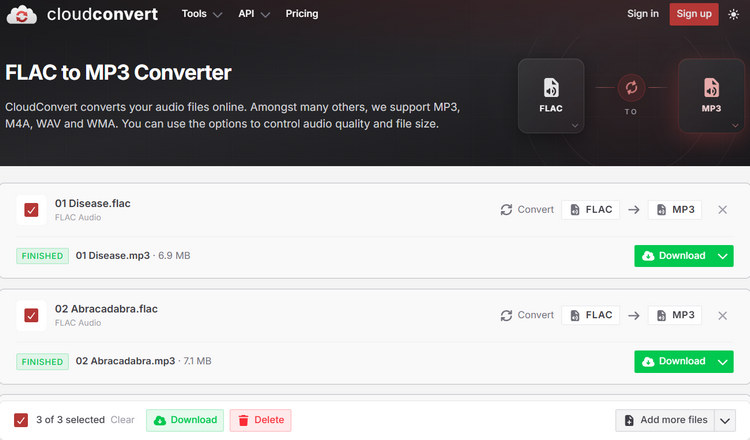Expand download options arrow for 01 Disease.mp3
Viewport: 750px width, 440px height.
(x=723, y=256)
